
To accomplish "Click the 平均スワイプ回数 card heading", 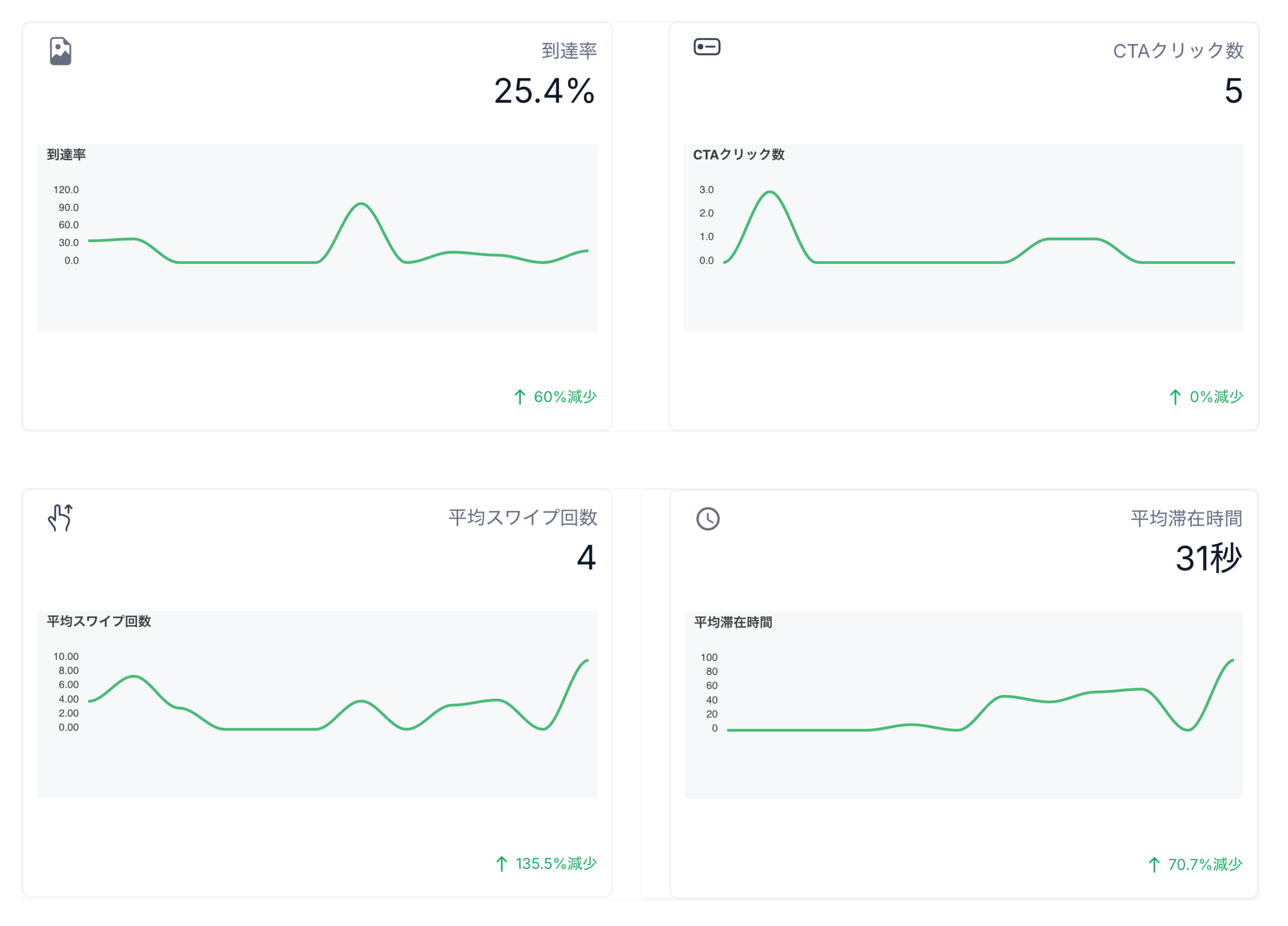I will coord(523,517).
